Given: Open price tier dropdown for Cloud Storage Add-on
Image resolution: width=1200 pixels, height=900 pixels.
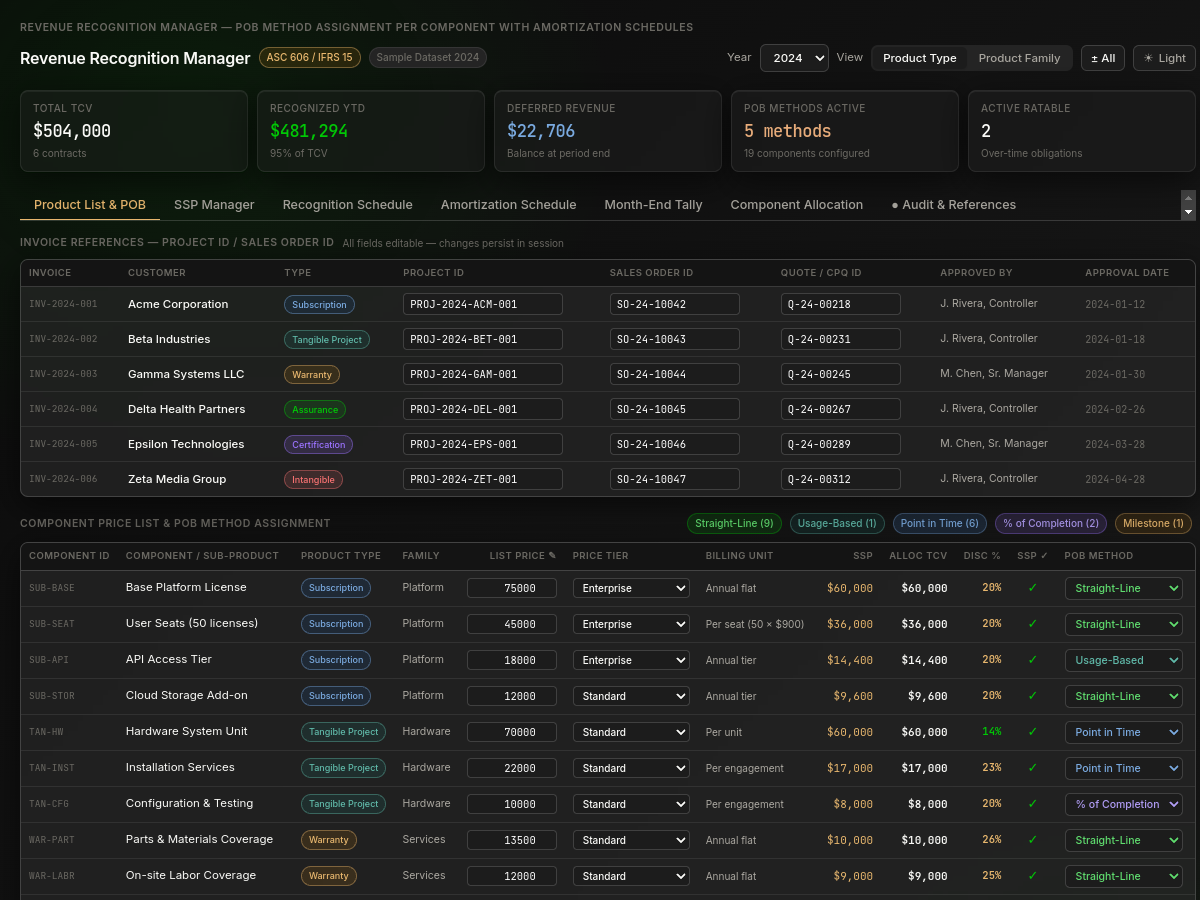Looking at the screenshot, I should [631, 696].
